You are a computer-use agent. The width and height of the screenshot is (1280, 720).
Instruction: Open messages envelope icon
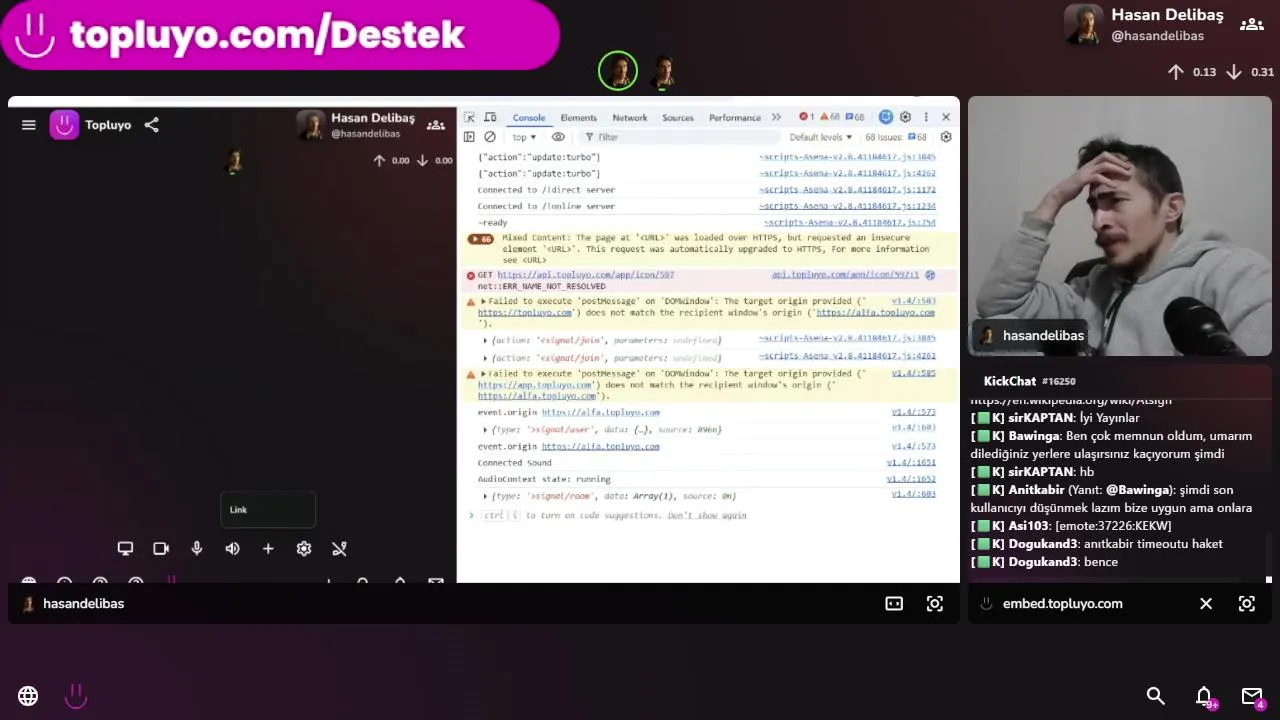coord(1252,697)
